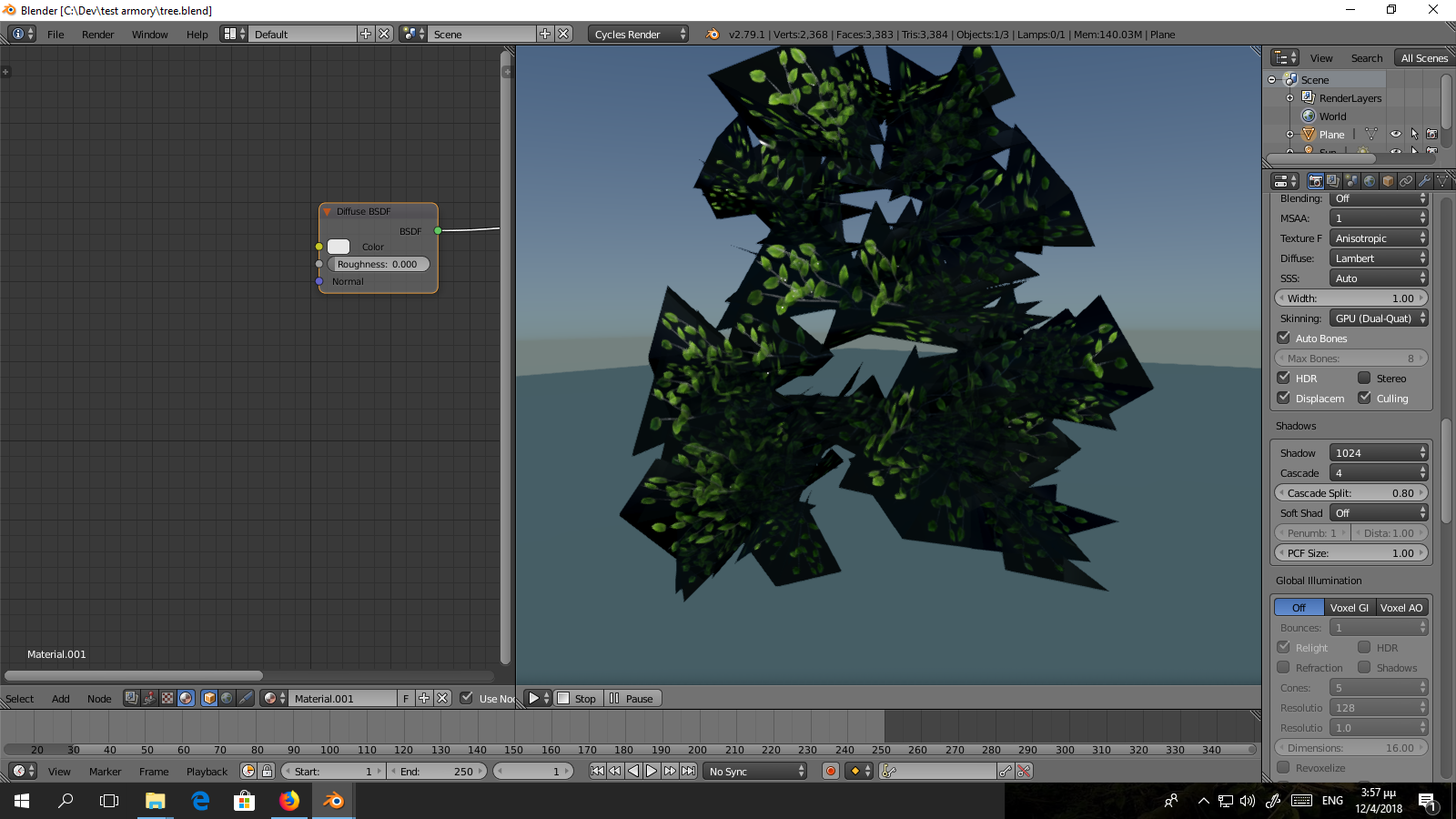Screen dimensions: 1456x819
Task: Switch node editor to World shading (globe icon)
Action: [x=227, y=699]
